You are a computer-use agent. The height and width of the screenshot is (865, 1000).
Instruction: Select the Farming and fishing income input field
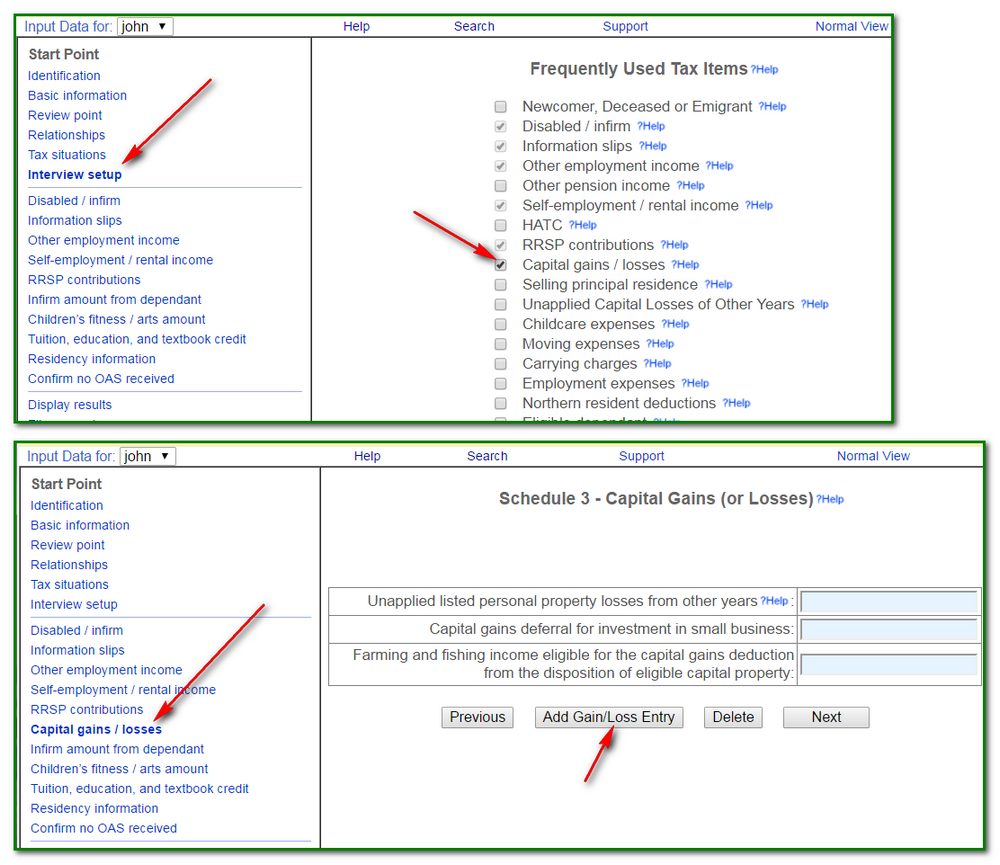tap(889, 664)
